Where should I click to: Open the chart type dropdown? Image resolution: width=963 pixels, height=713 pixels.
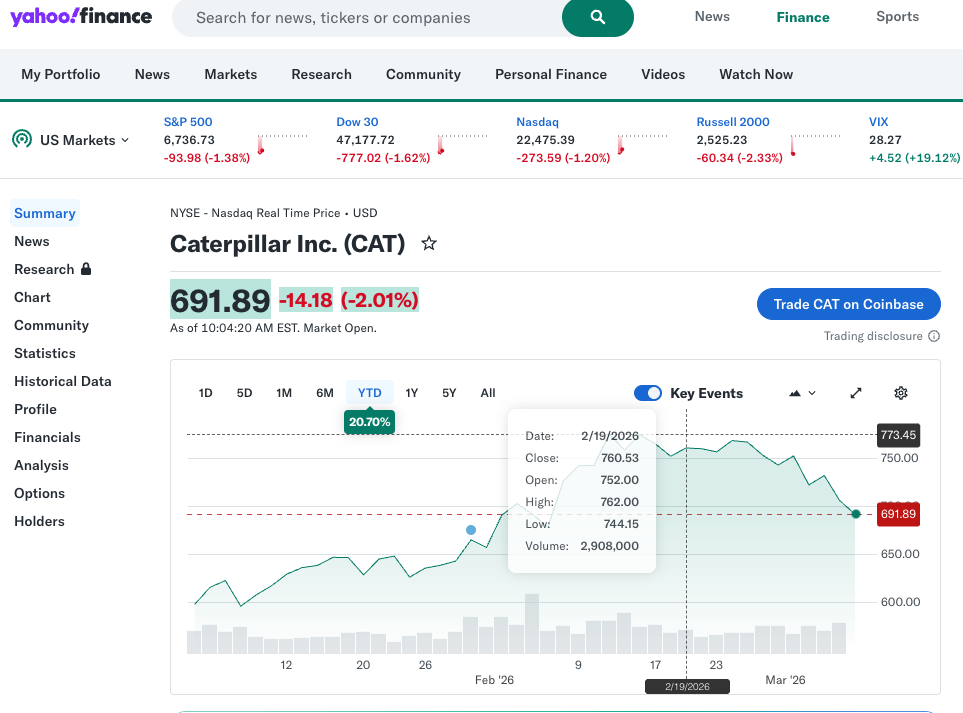coord(802,393)
